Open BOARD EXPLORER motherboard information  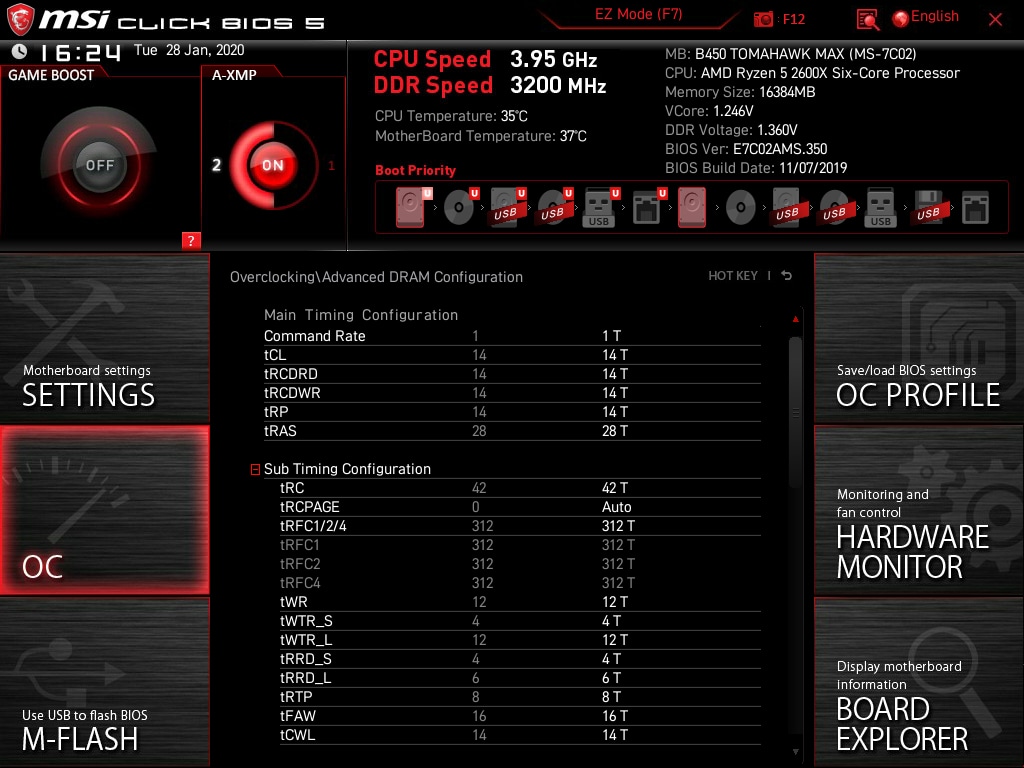919,682
